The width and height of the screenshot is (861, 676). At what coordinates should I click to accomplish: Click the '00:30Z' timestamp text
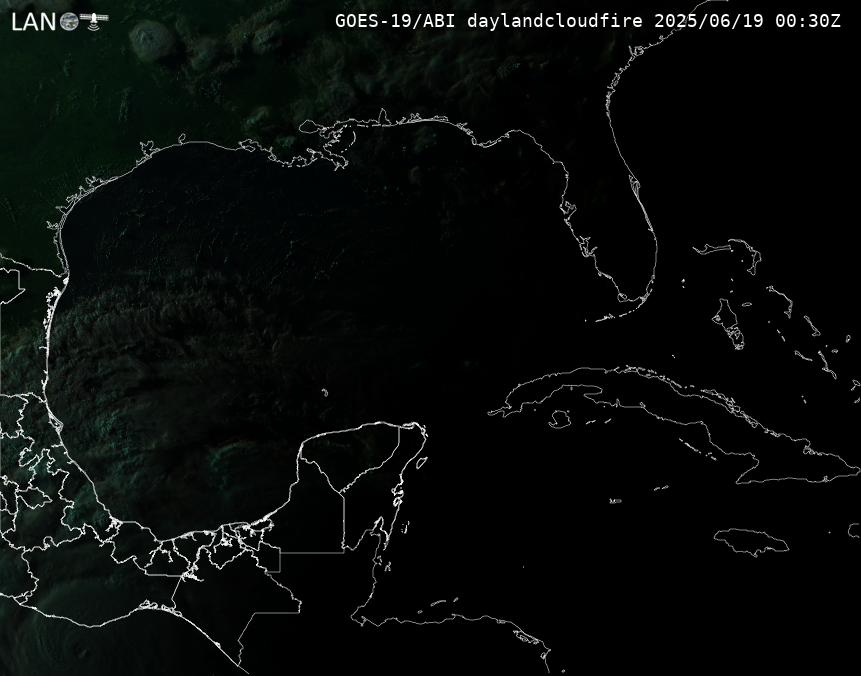tap(808, 21)
